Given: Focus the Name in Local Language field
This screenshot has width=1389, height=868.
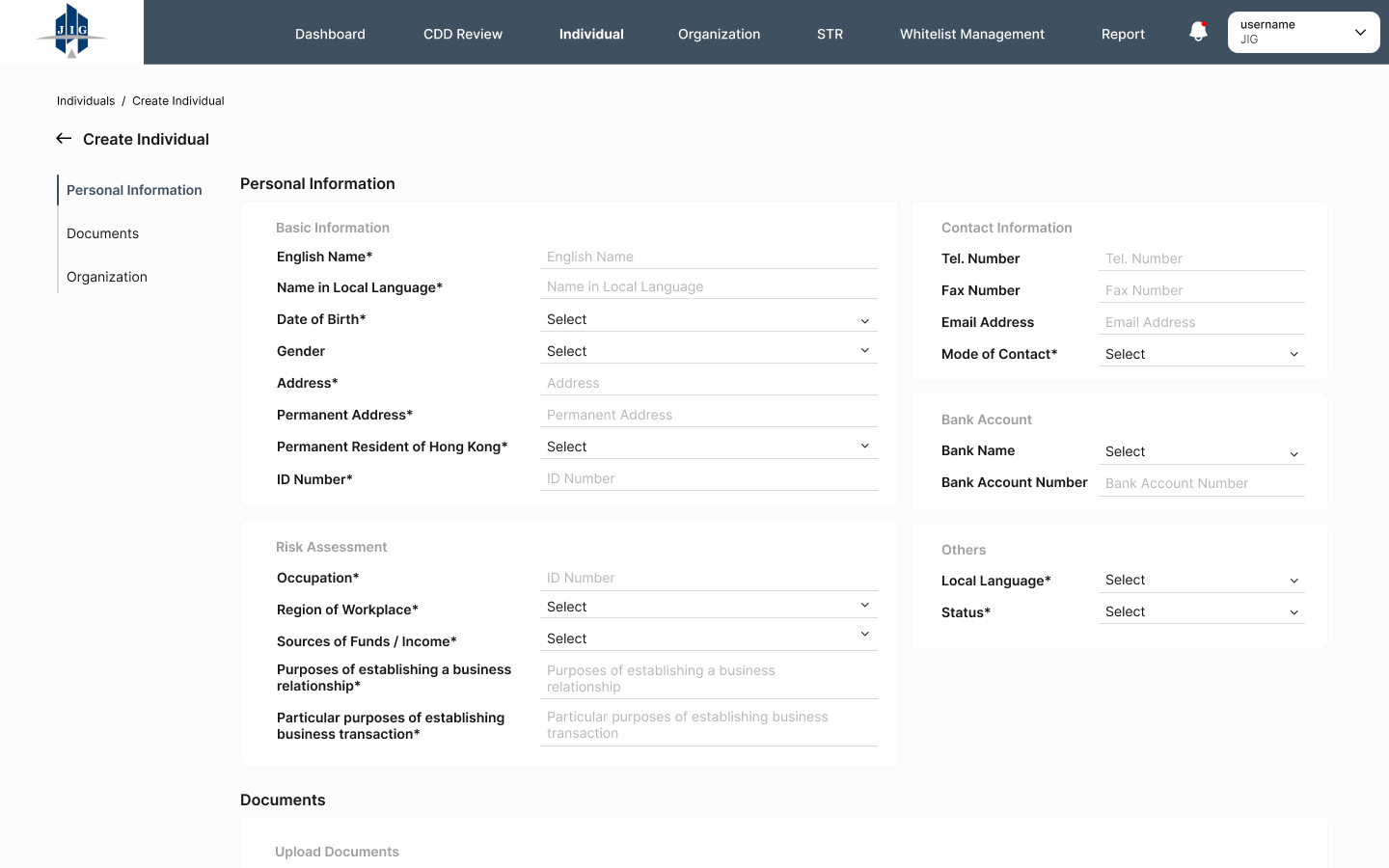Looking at the screenshot, I should click(x=709, y=286).
